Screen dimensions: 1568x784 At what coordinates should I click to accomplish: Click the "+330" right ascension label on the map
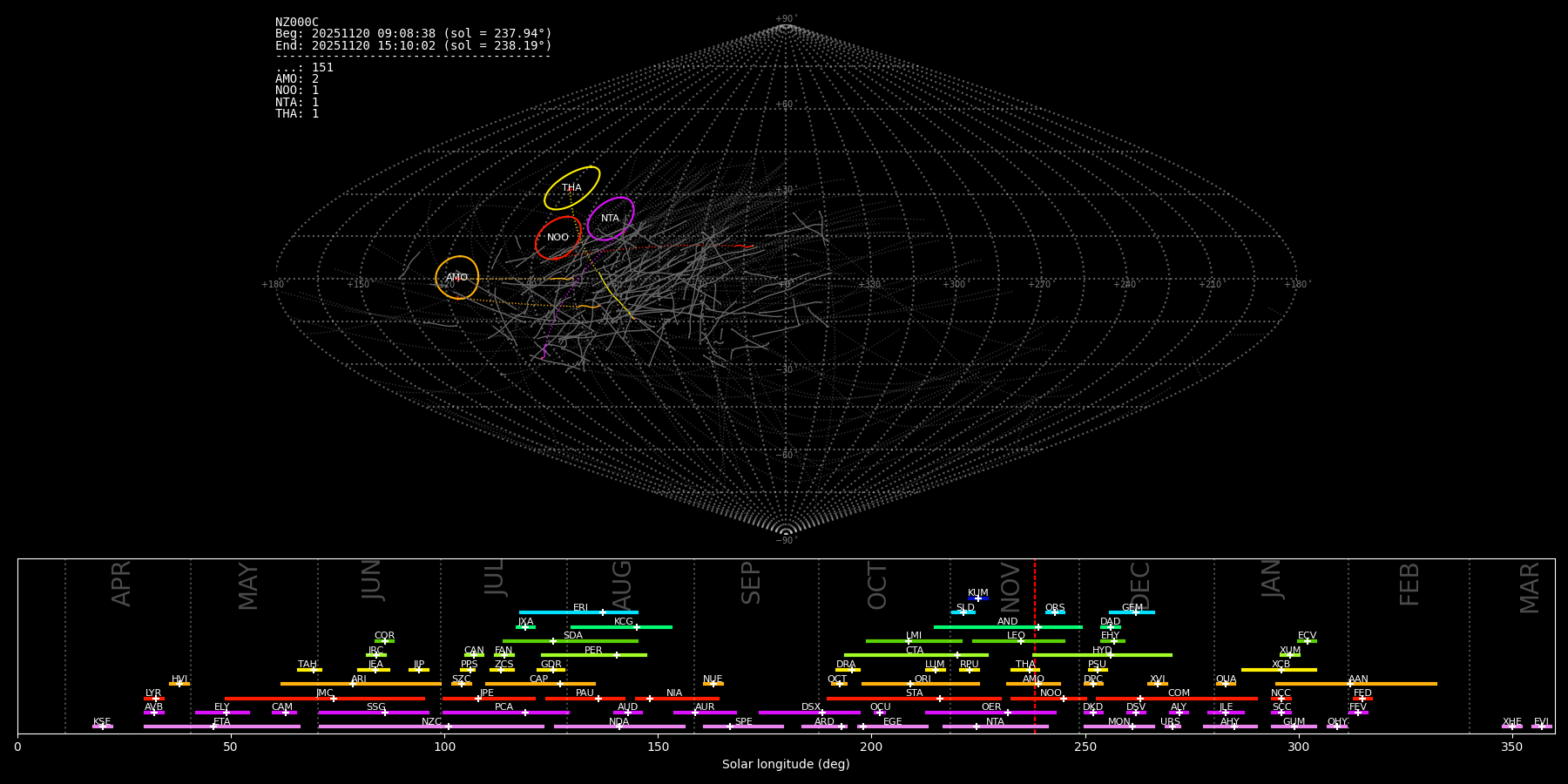coord(869,285)
